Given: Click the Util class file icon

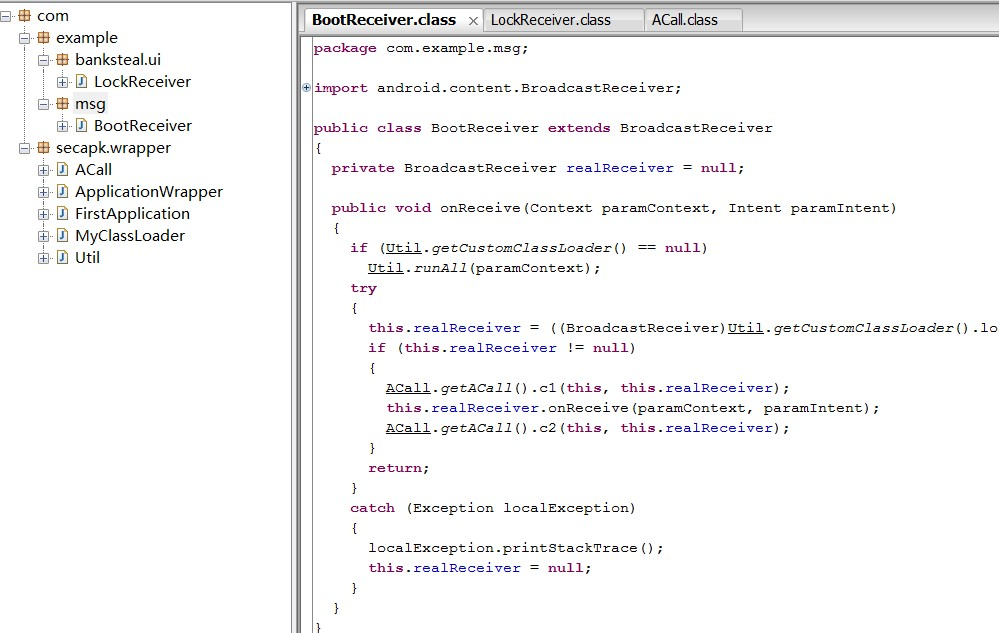Looking at the screenshot, I should [62, 257].
